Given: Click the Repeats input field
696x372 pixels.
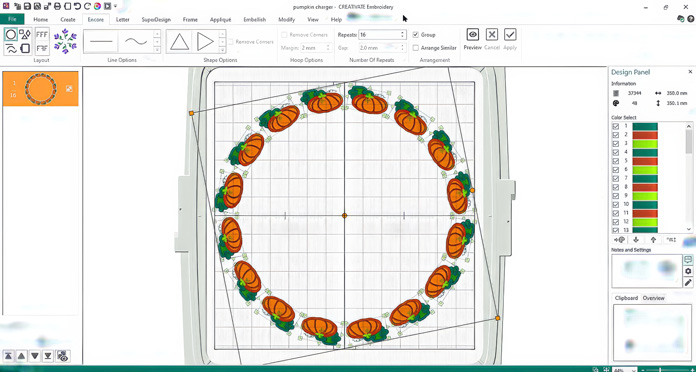Looking at the screenshot, I should click(380, 35).
